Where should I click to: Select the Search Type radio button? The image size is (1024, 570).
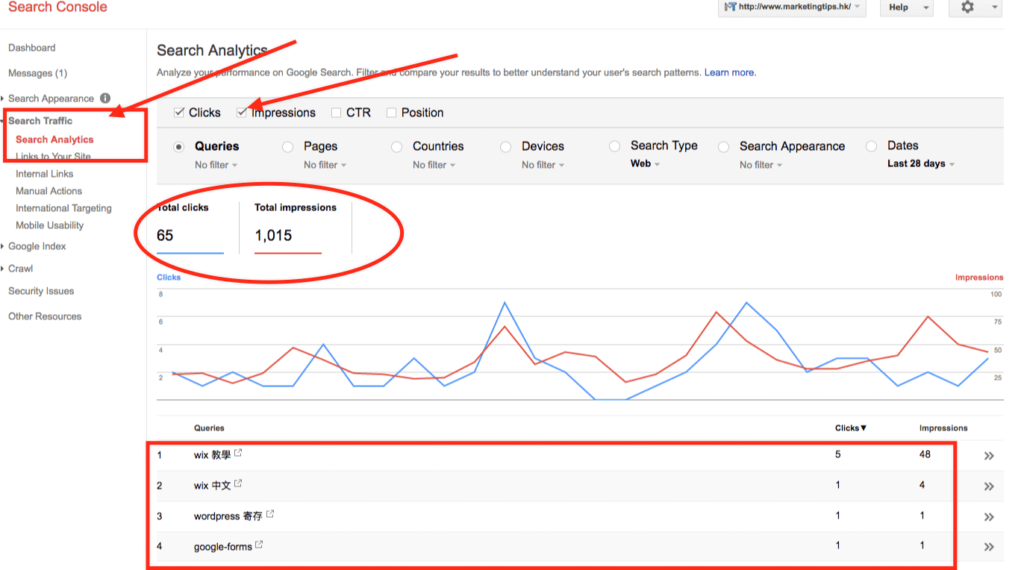[615, 146]
